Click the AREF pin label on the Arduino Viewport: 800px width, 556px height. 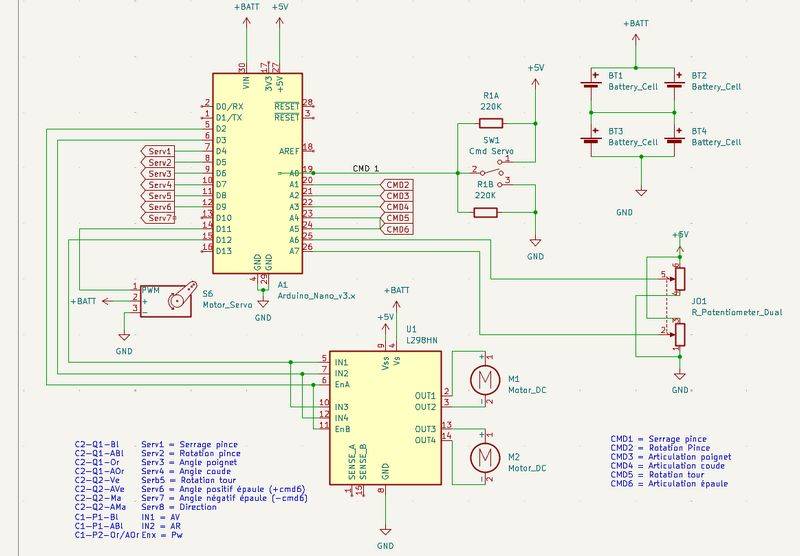point(289,151)
